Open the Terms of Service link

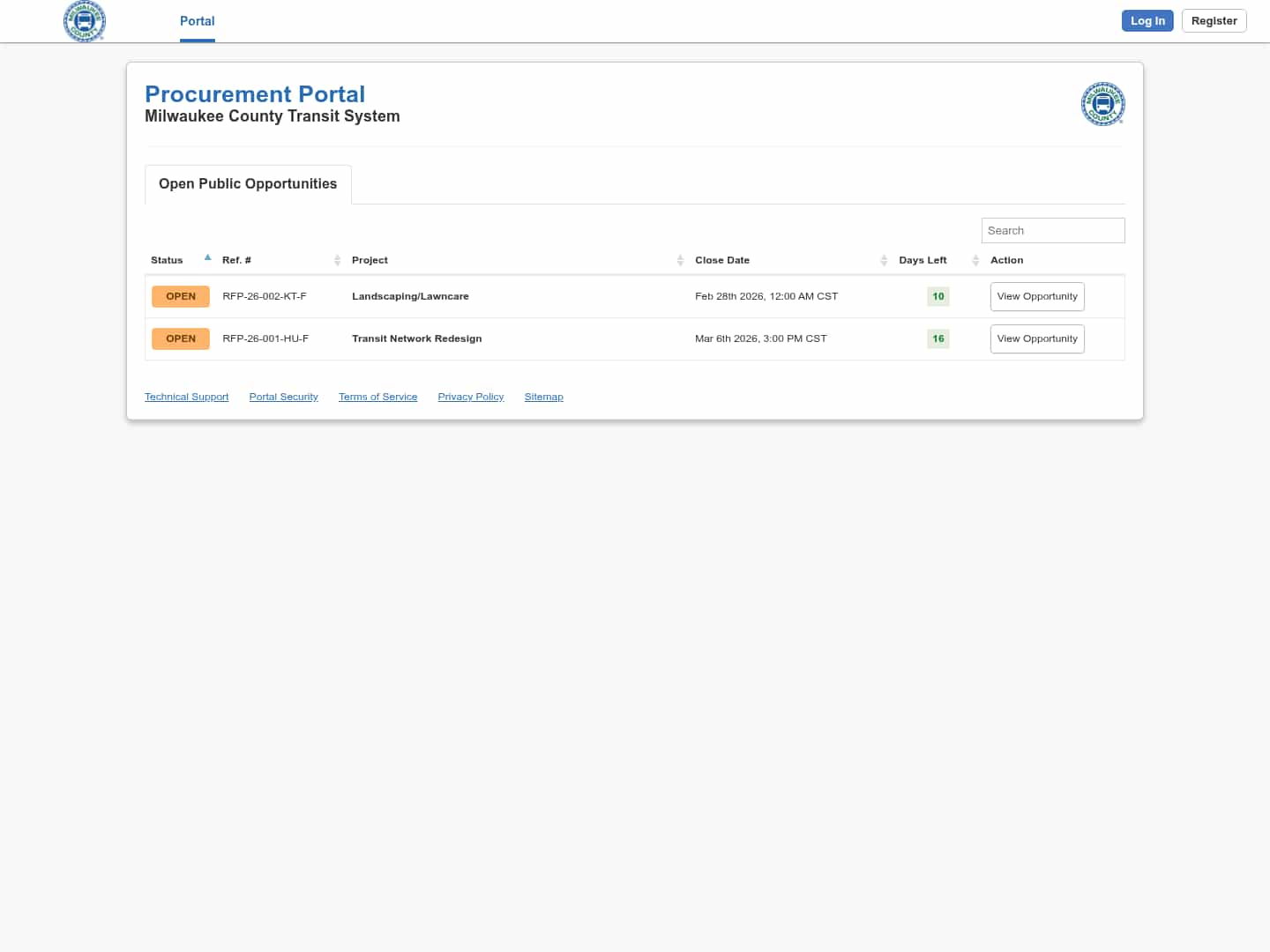tap(377, 397)
